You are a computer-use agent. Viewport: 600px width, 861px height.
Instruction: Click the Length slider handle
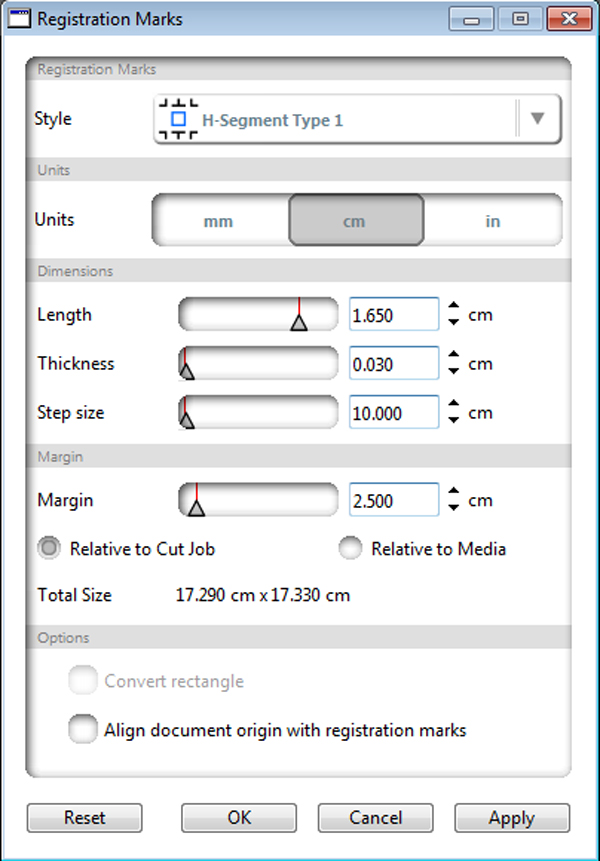click(x=298, y=322)
